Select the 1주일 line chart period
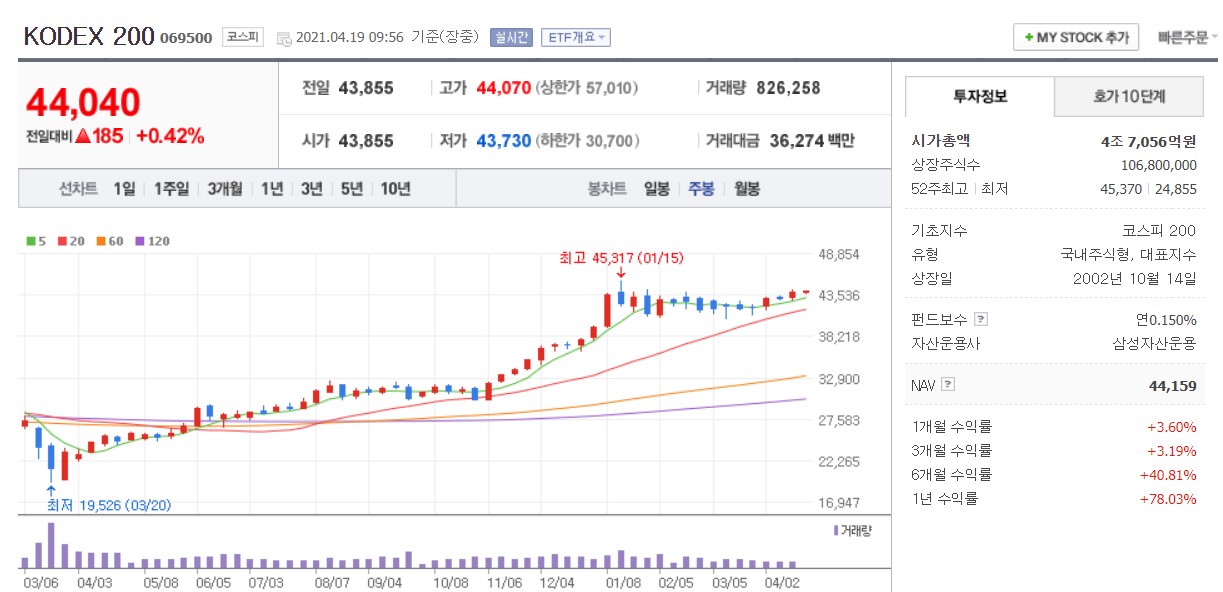Screen dimensions: 1223x592 (x=171, y=188)
